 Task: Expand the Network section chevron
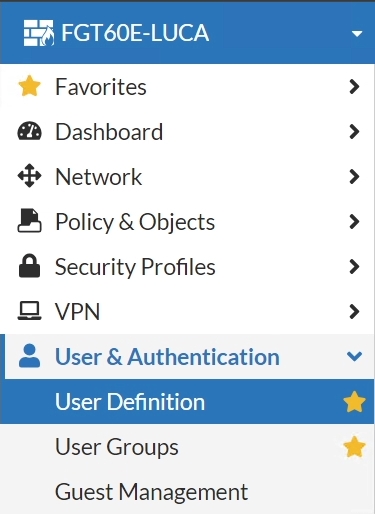[x=354, y=177]
